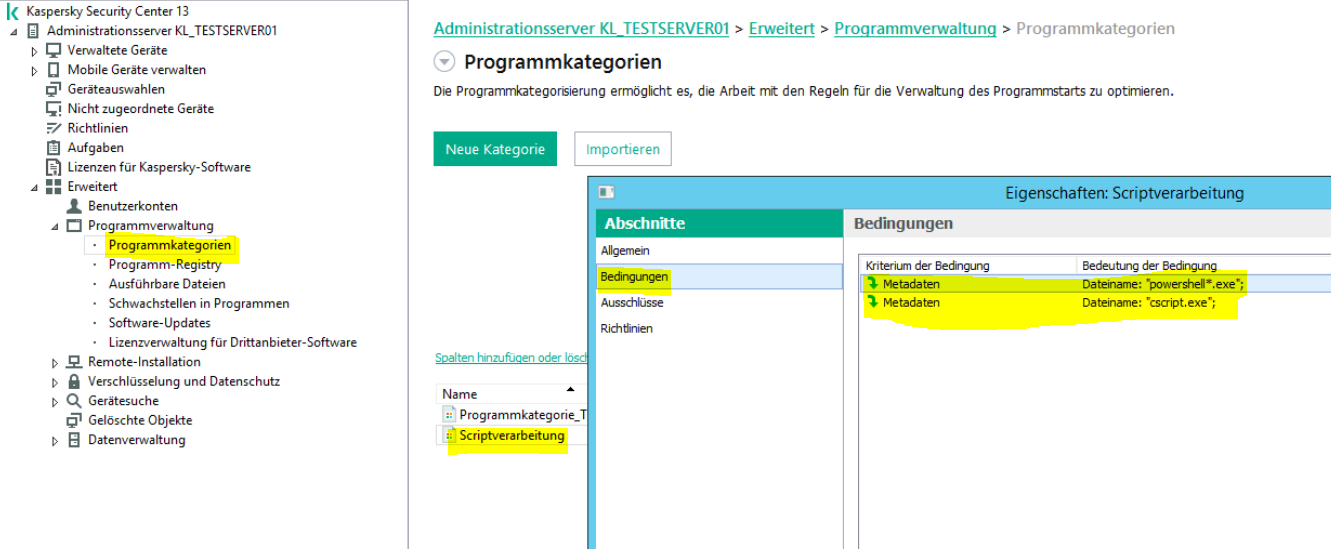Select Ausführbare Dateien in the tree
1331x549 pixels.
(167, 284)
